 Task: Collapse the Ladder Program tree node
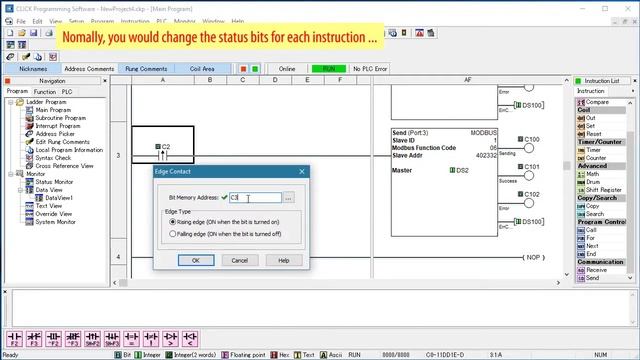click(x=11, y=102)
